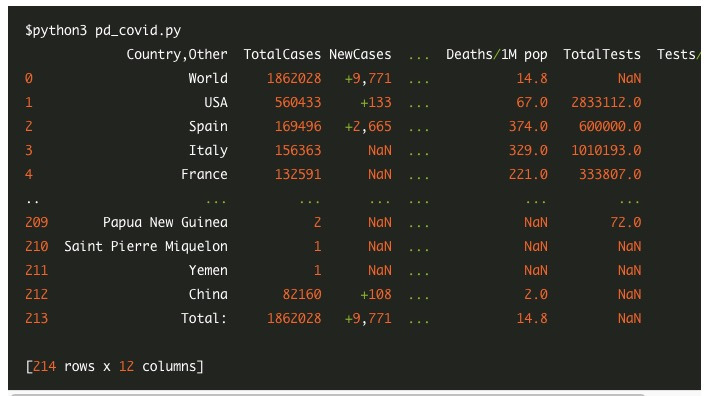Click the "Total:" row label
The height and width of the screenshot is (396, 708).
204,318
